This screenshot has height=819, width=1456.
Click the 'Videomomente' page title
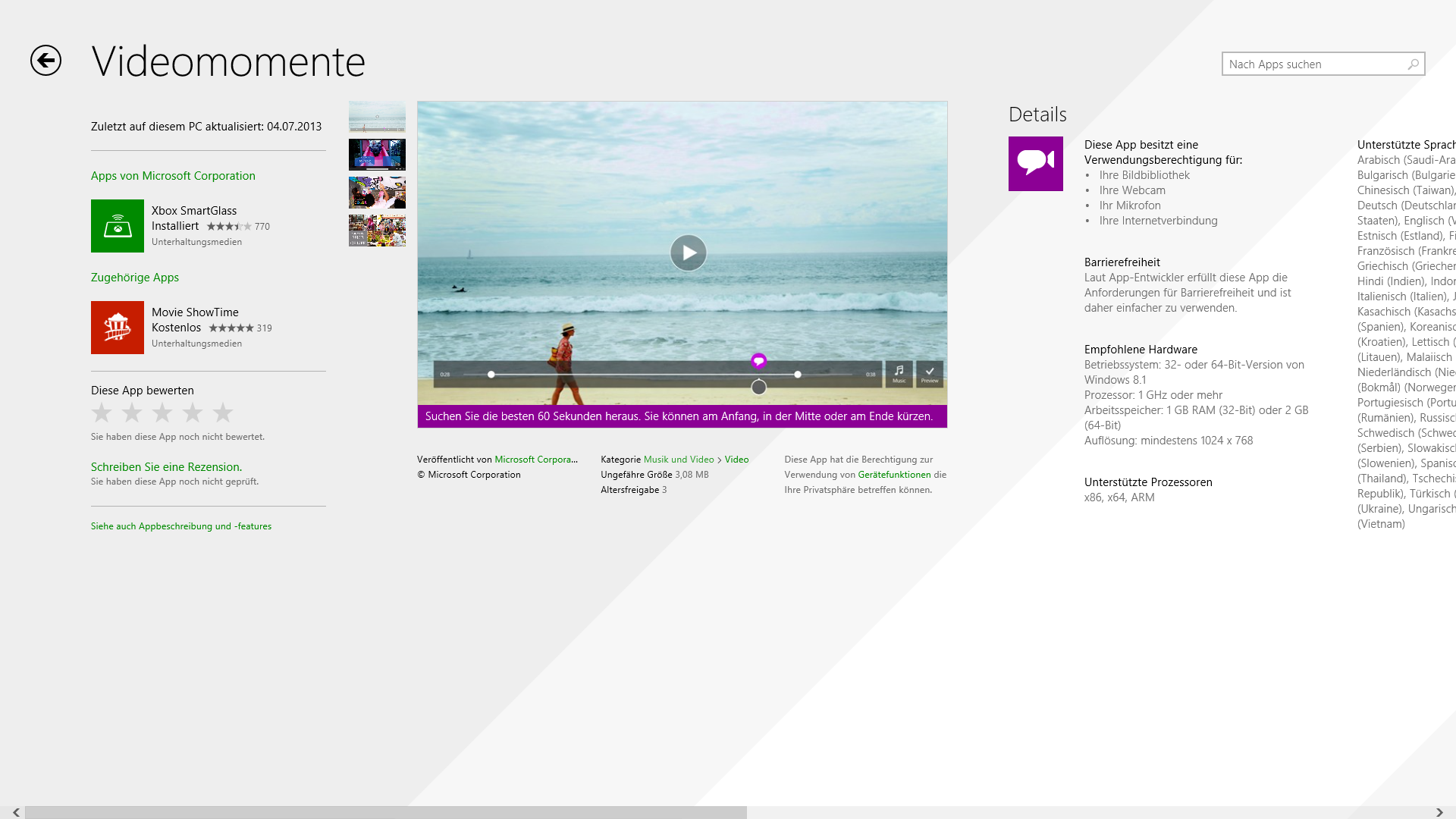pyautogui.click(x=228, y=61)
